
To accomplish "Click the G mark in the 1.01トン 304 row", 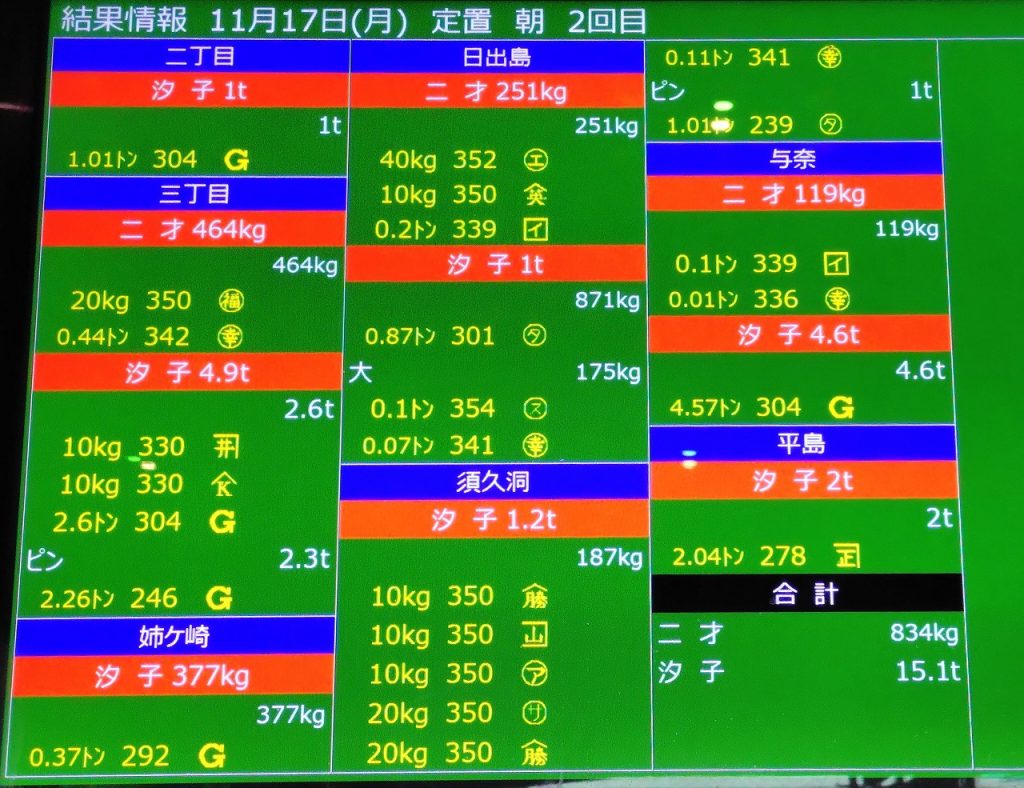I will coord(236,159).
